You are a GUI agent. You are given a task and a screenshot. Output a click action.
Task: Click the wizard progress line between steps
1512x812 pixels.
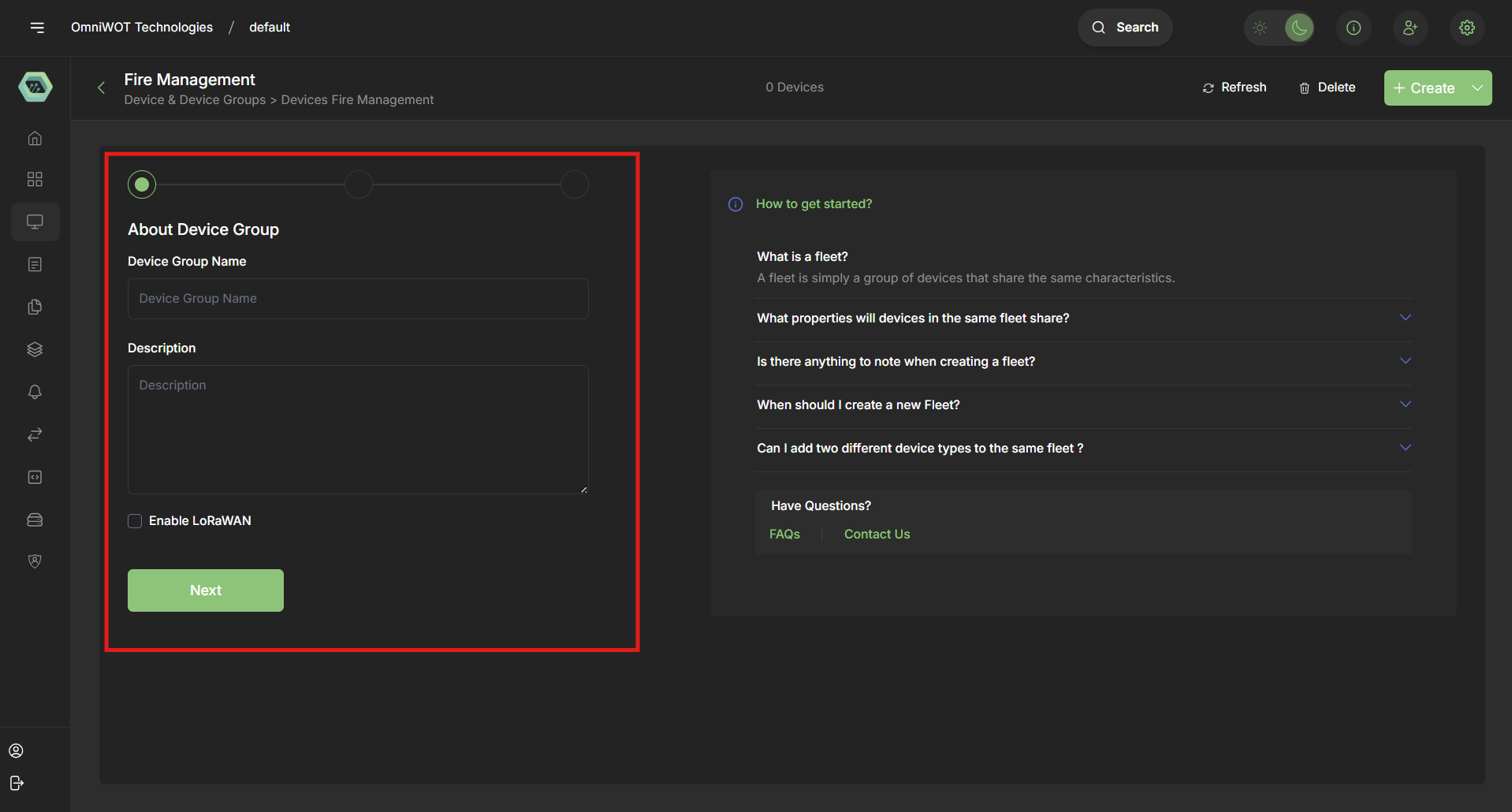click(250, 184)
